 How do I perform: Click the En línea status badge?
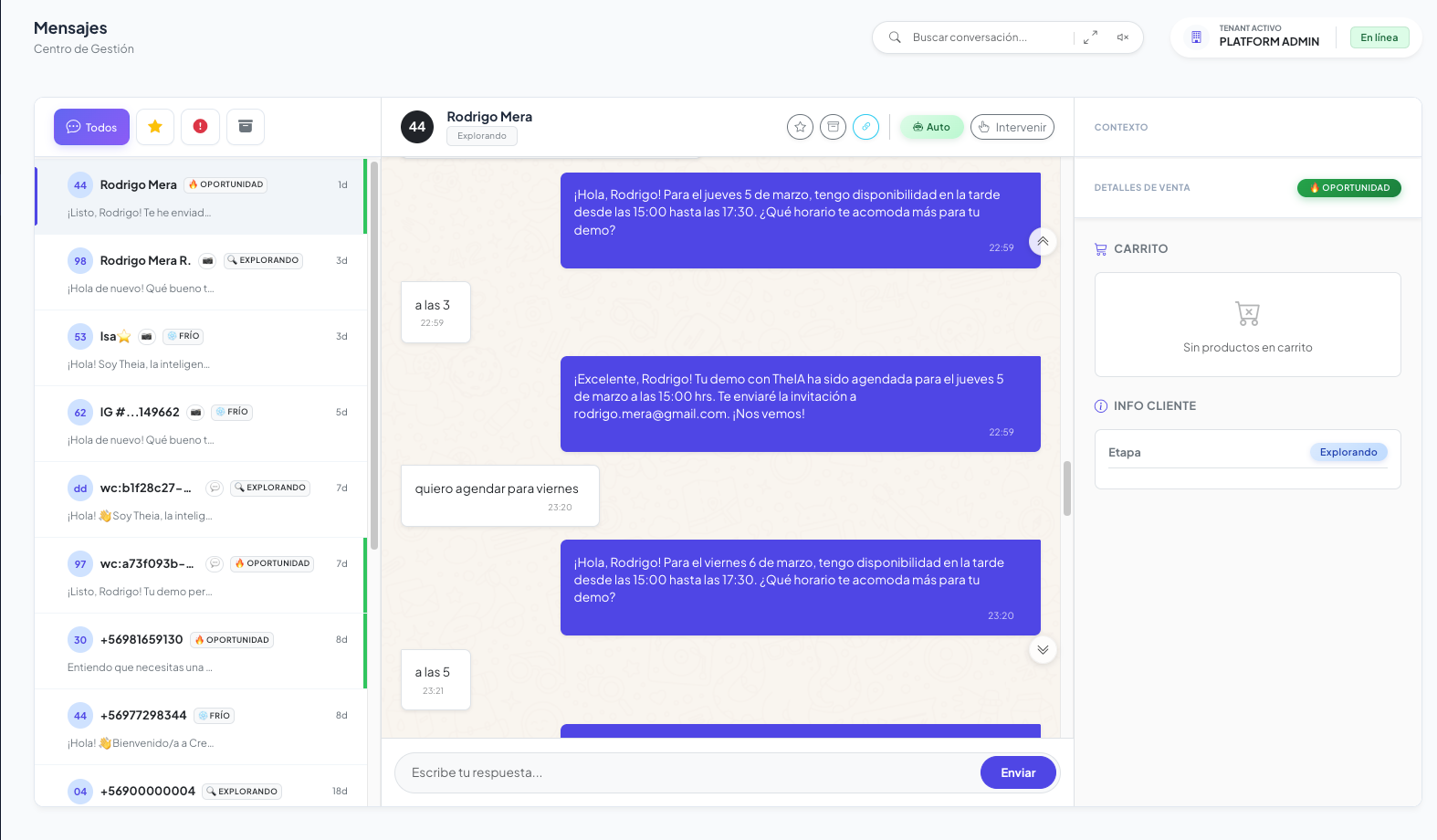[x=1379, y=37]
